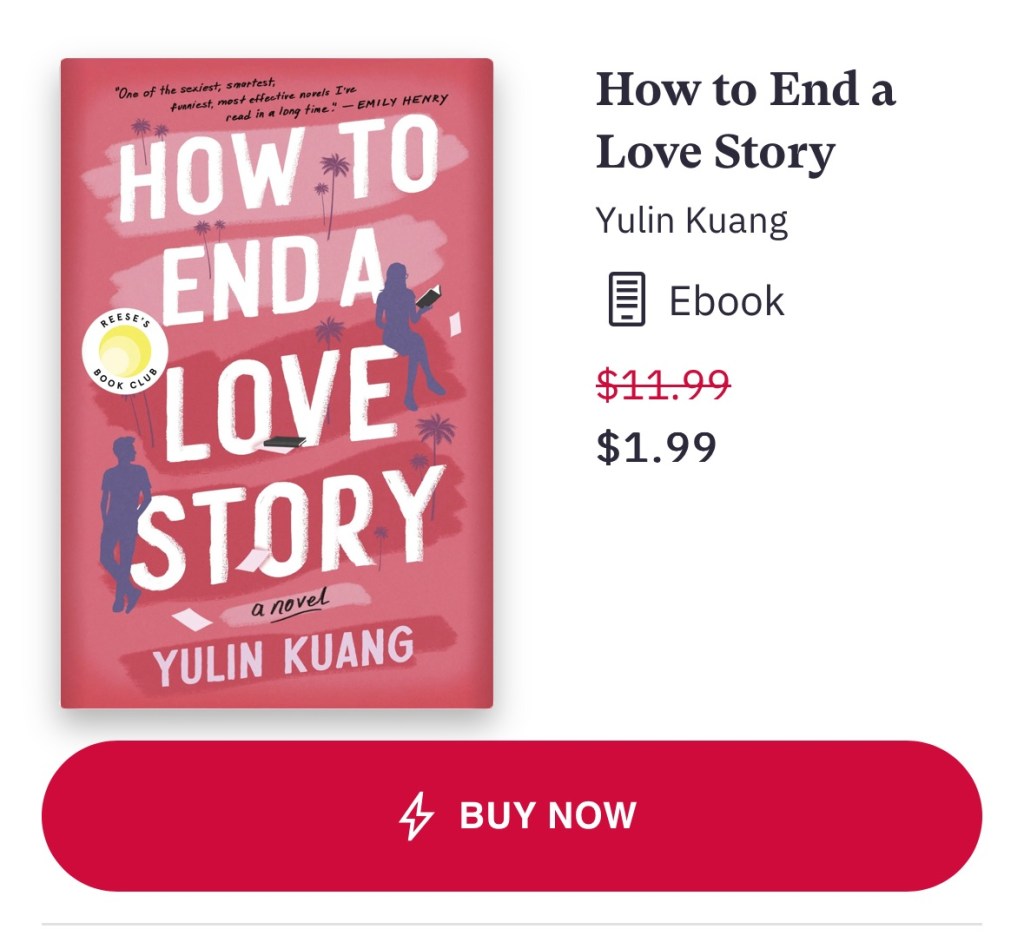Open the book cover thumbnail
Viewport: 1024px width, 942px height.
coord(277,383)
